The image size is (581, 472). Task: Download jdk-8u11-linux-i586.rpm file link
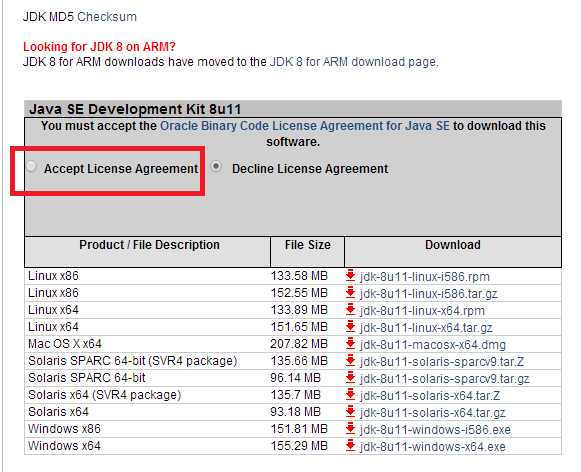(425, 277)
